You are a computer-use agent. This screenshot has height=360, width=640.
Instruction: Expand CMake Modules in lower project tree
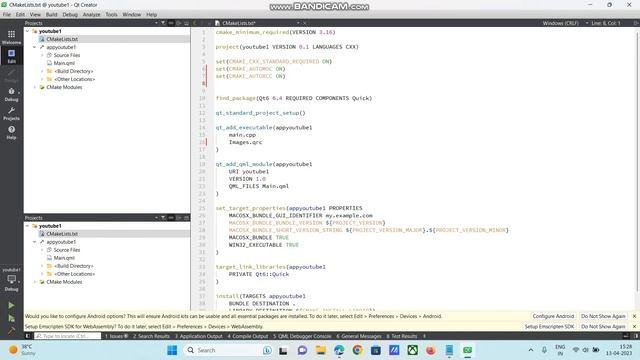click(35, 282)
